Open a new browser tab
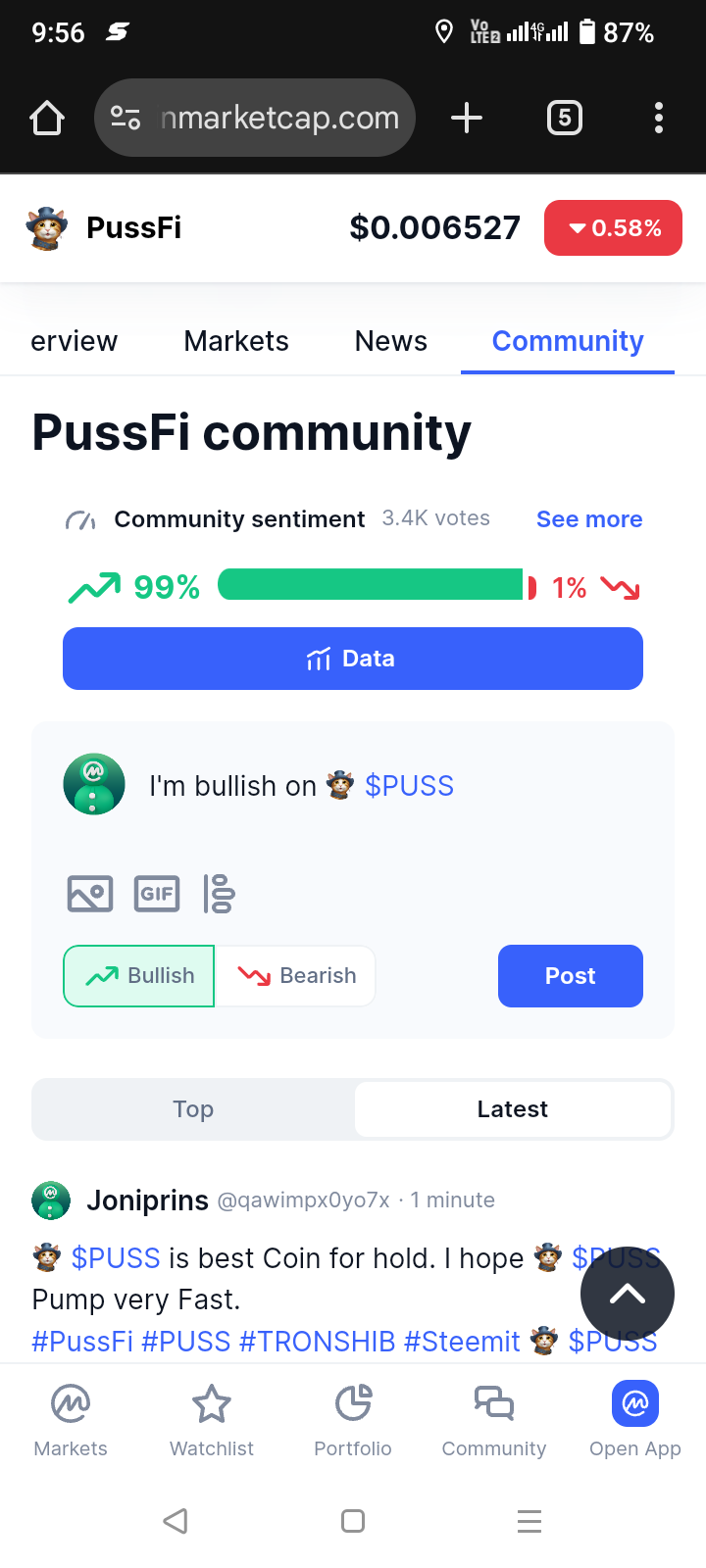 pos(467,119)
